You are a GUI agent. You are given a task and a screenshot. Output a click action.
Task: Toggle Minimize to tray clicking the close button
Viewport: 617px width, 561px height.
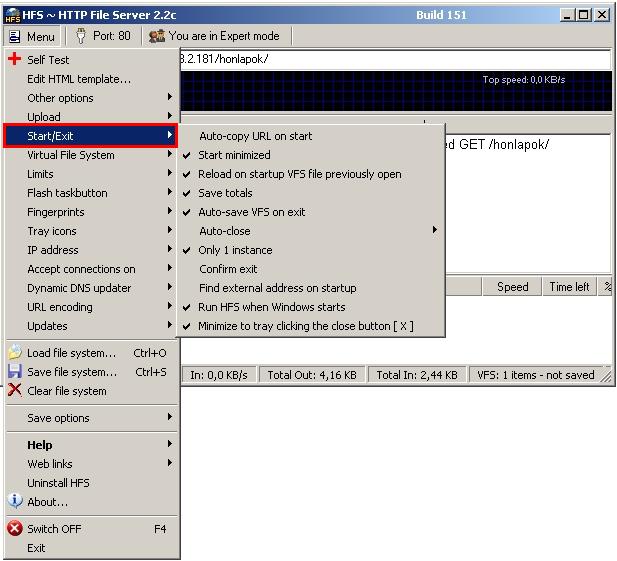point(311,326)
